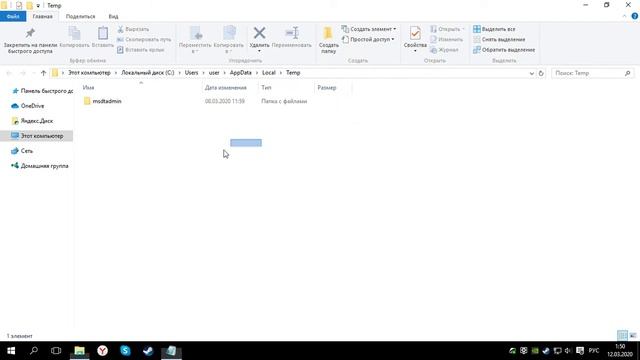
Task: Click Открыть in ribbon
Action: pyautogui.click(x=447, y=29)
